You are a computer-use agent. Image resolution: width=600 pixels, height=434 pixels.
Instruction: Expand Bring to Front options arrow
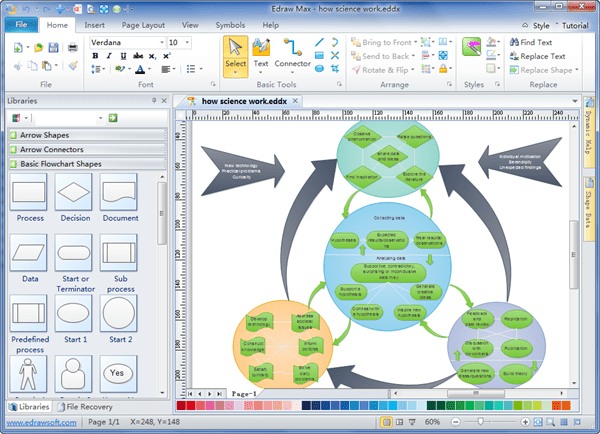[x=416, y=42]
